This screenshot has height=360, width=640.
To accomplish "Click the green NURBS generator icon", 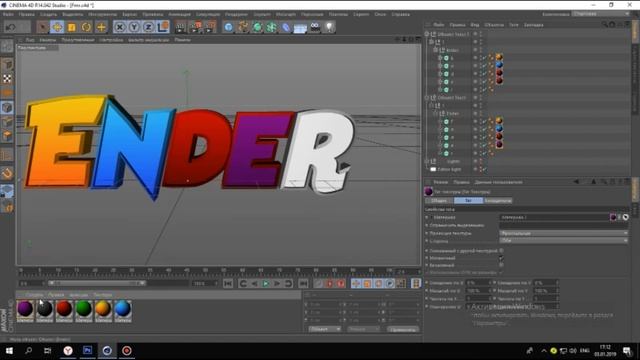I will [x=257, y=27].
